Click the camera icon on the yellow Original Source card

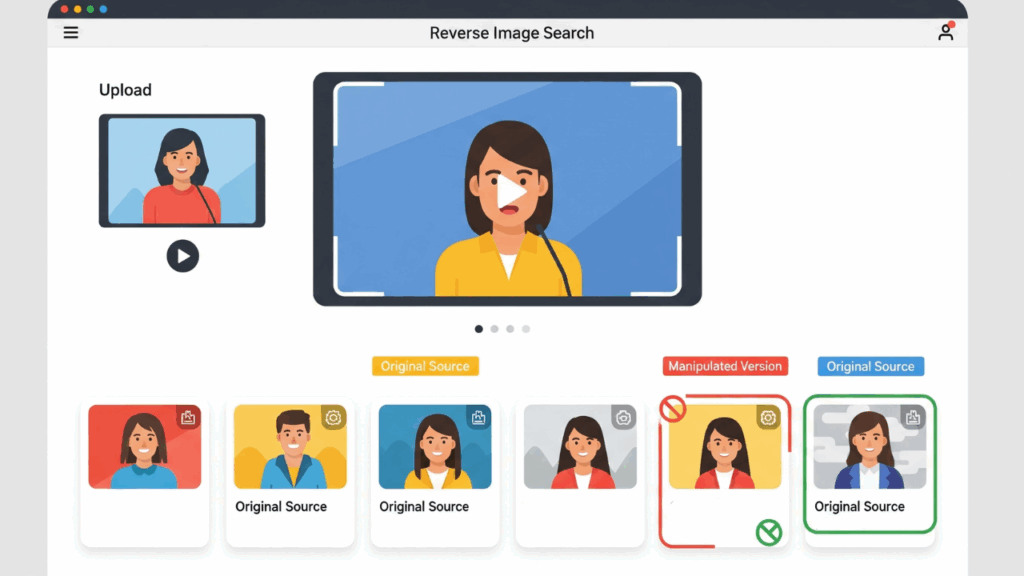(335, 417)
